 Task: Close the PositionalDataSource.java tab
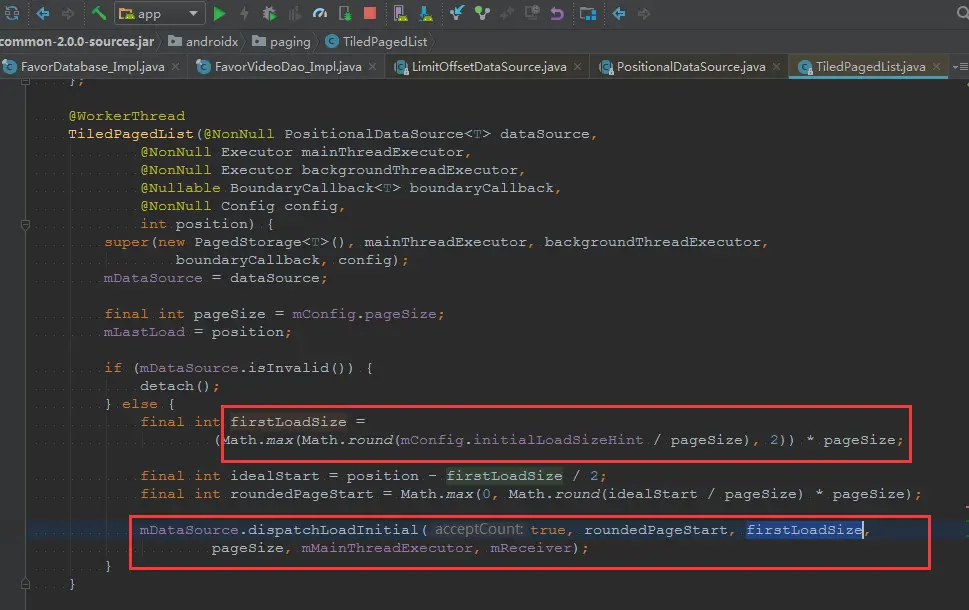(x=776, y=67)
